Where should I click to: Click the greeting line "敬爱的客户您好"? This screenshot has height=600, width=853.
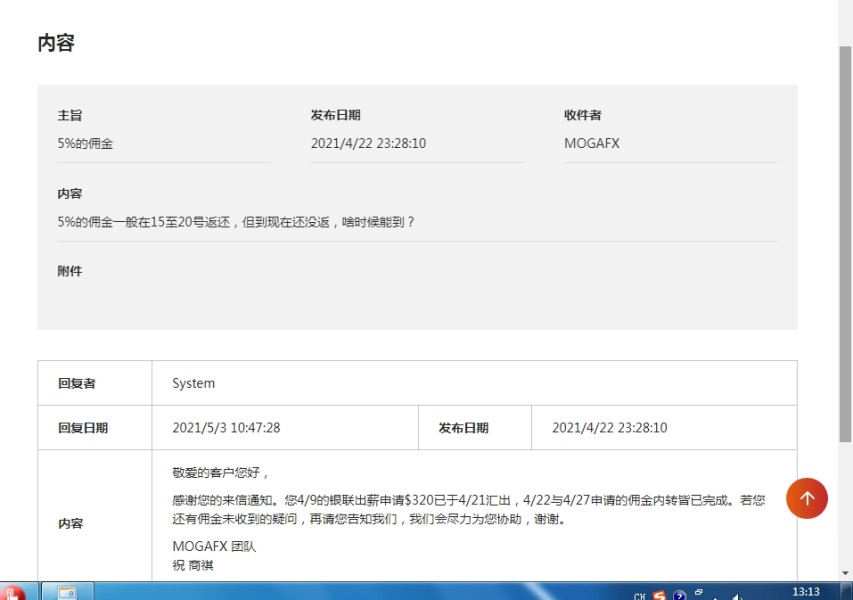(220, 473)
